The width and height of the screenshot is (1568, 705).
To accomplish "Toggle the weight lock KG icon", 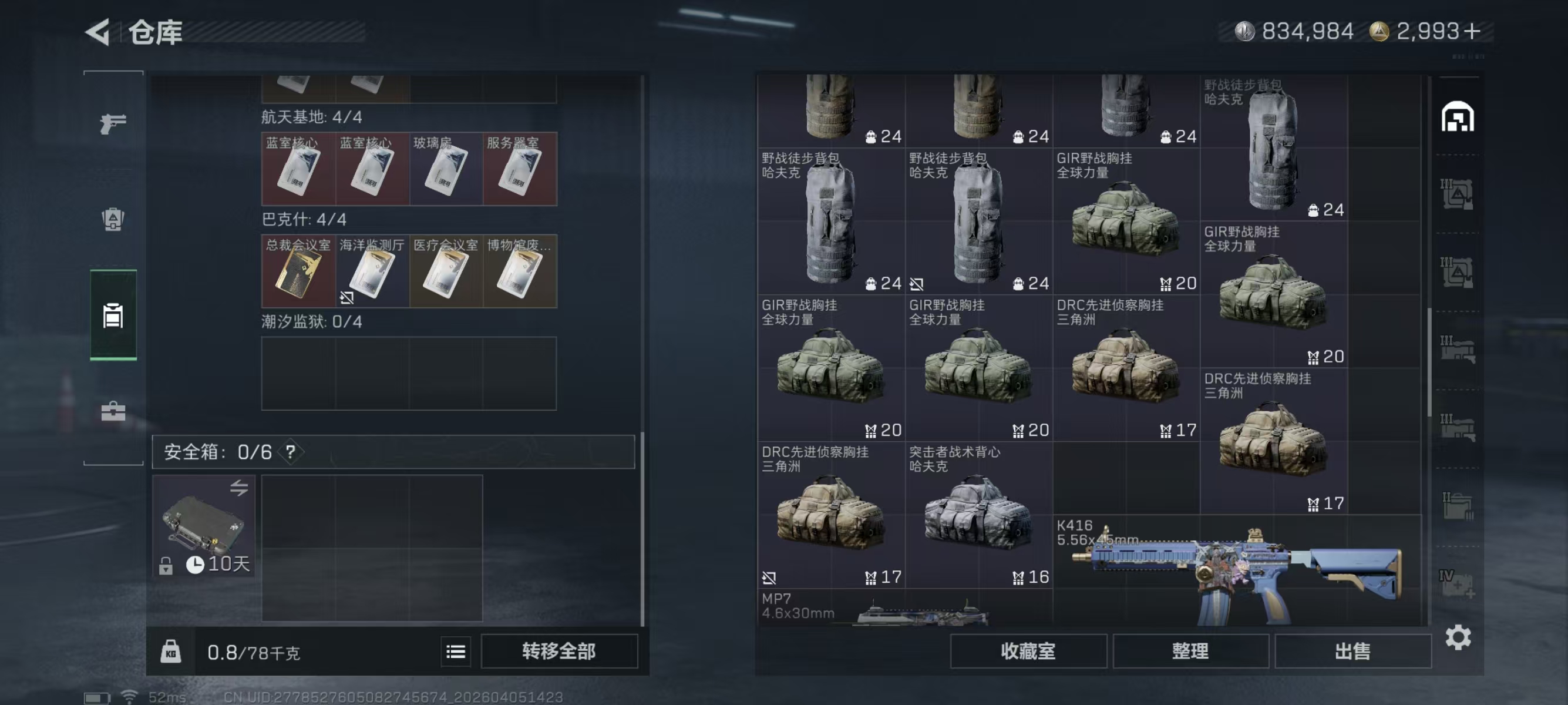I will click(x=170, y=652).
